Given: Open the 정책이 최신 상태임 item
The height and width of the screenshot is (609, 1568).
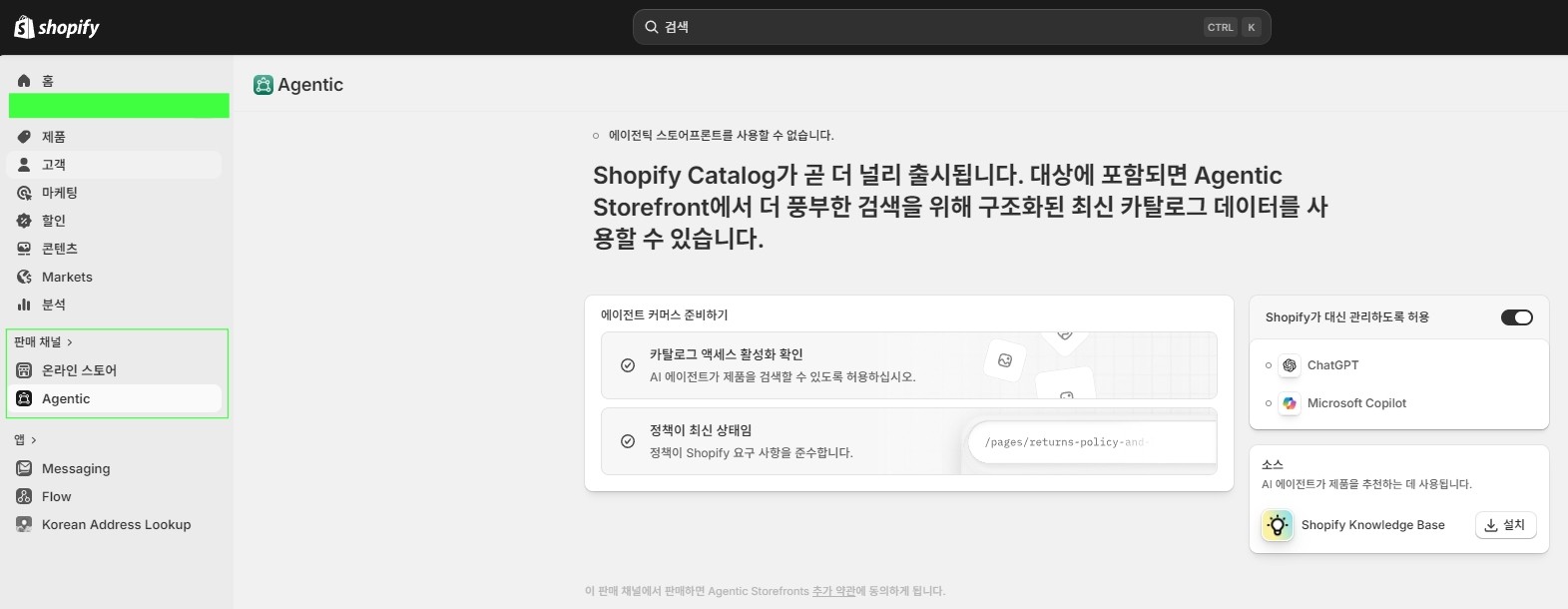Looking at the screenshot, I should pyautogui.click(x=908, y=441).
